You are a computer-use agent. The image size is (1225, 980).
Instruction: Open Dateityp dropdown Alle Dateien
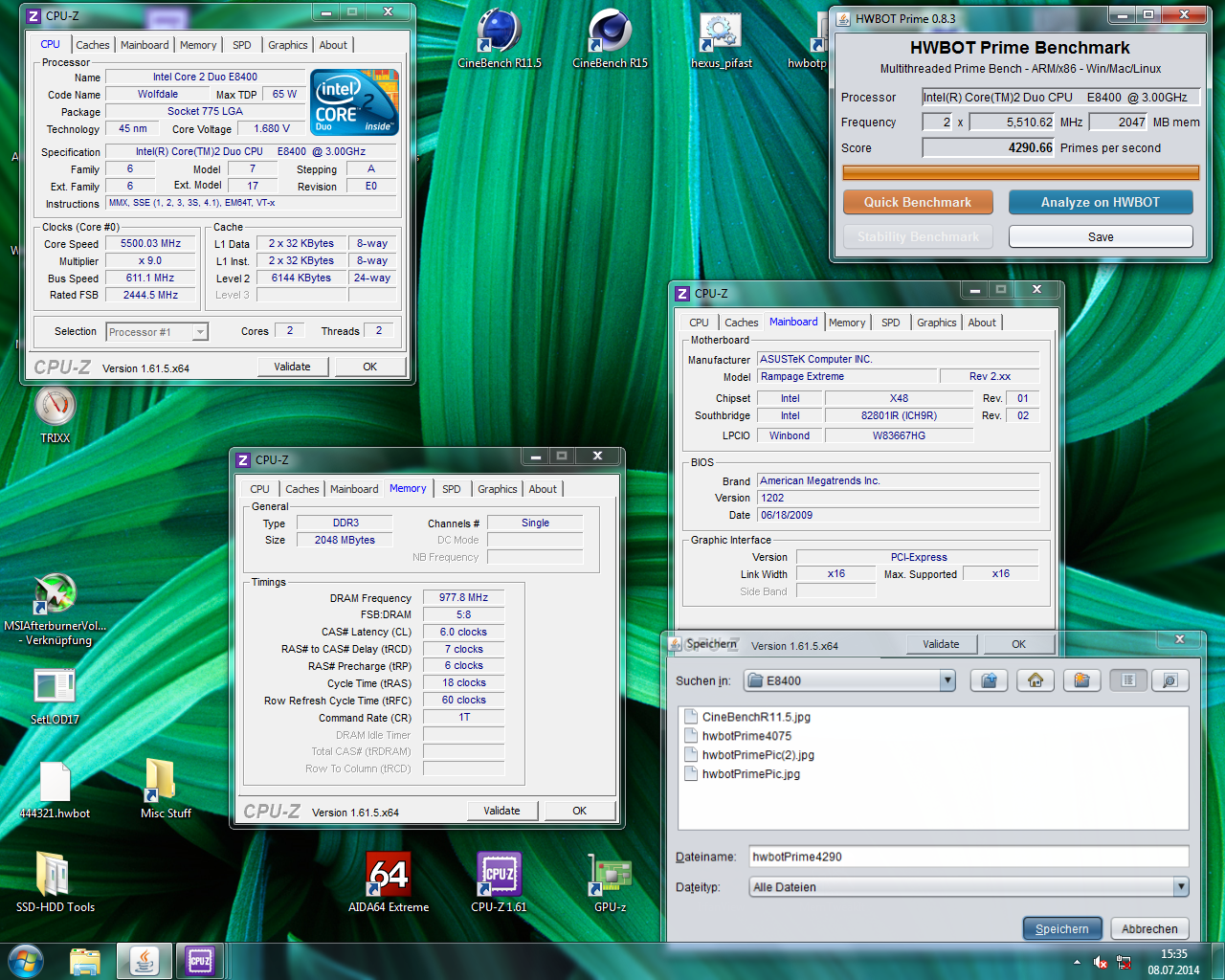(969, 887)
